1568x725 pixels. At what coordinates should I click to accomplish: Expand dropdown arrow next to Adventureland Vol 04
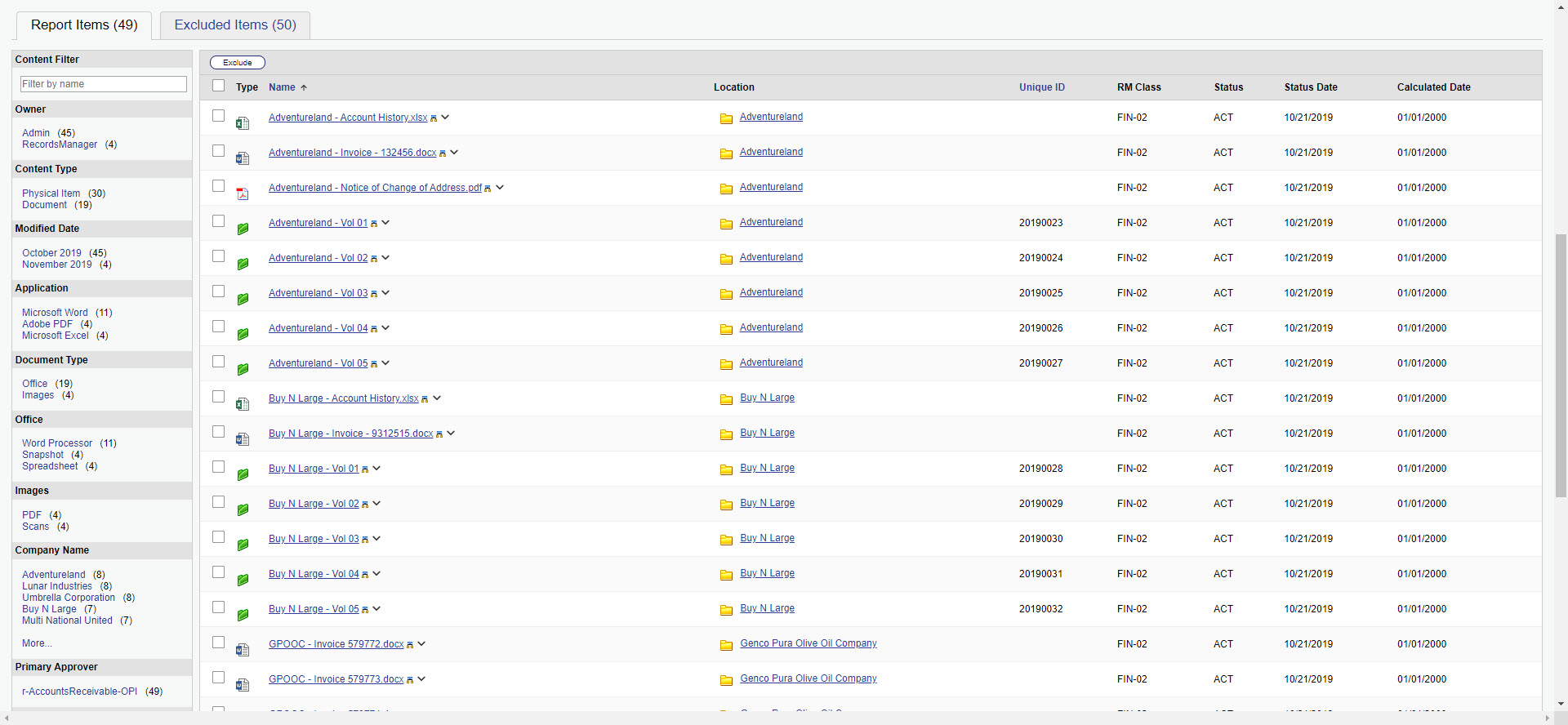pyautogui.click(x=385, y=327)
